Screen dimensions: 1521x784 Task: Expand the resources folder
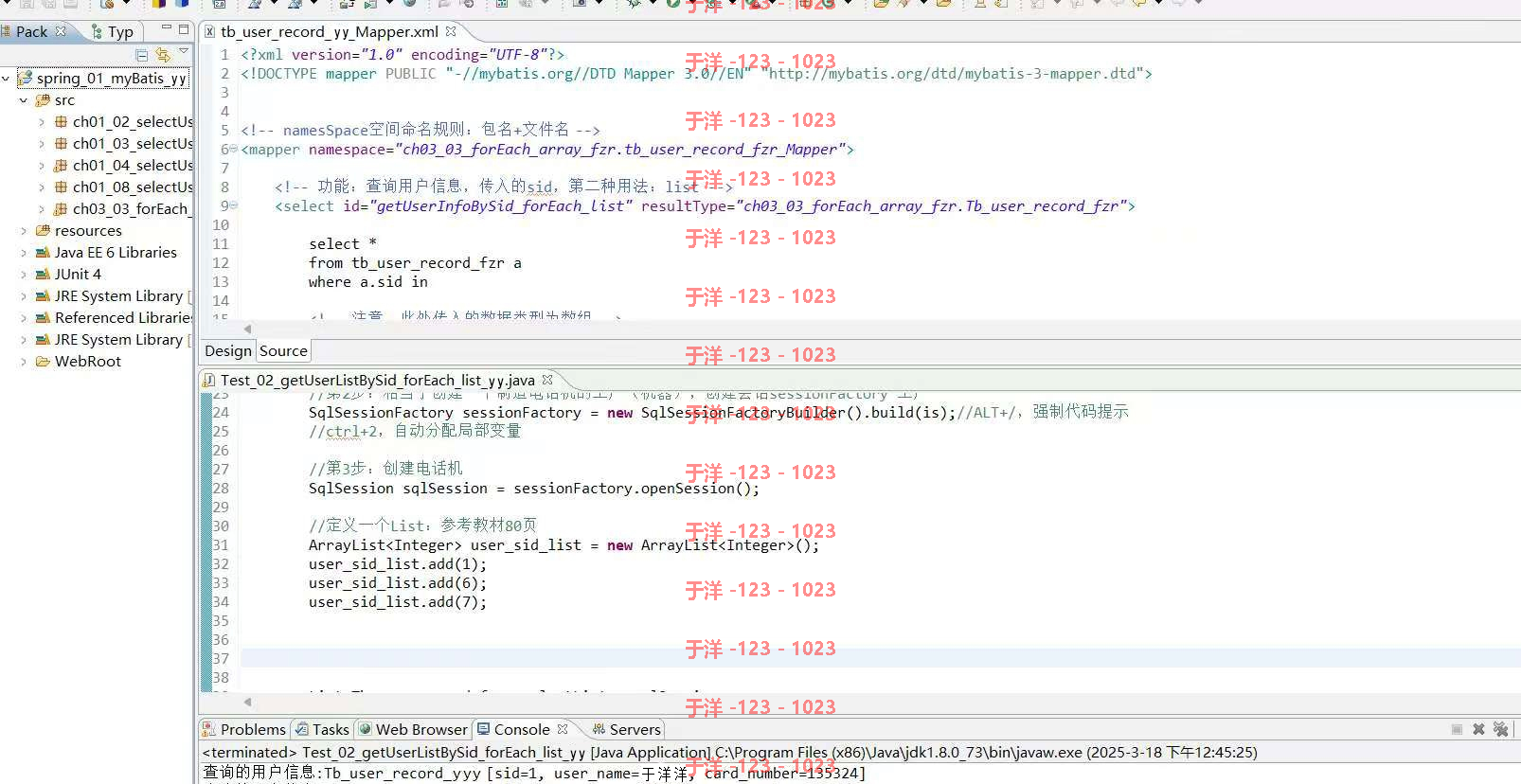click(x=24, y=231)
